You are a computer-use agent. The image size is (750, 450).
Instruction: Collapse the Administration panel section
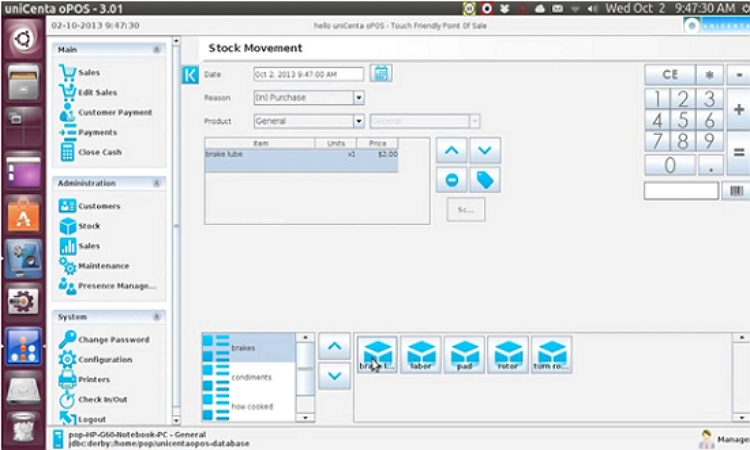(x=156, y=183)
